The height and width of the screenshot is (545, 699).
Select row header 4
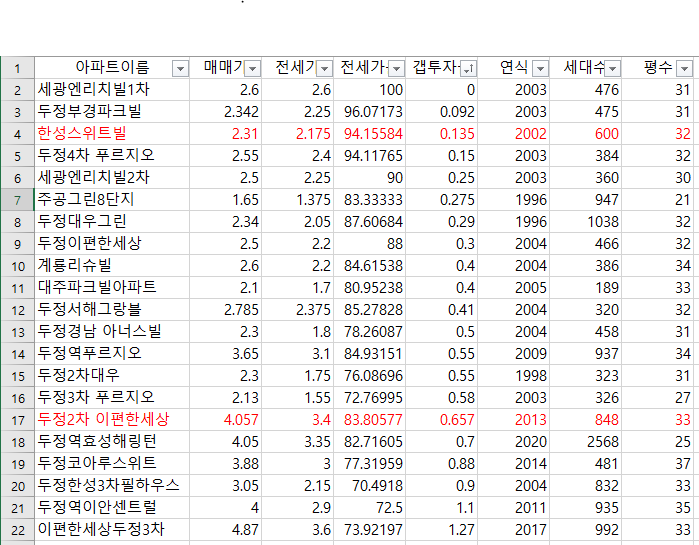coord(17,134)
